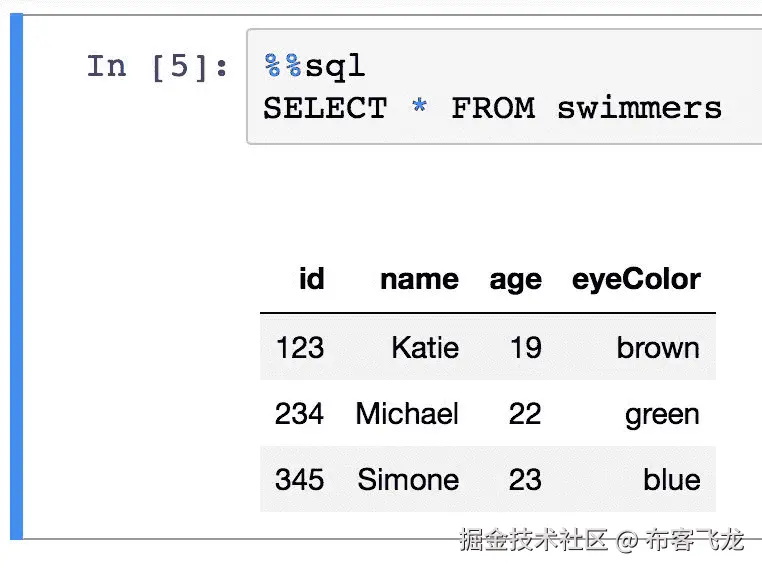This screenshot has width=762, height=571.
Task: Select the Katie name cell
Action: (x=425, y=347)
